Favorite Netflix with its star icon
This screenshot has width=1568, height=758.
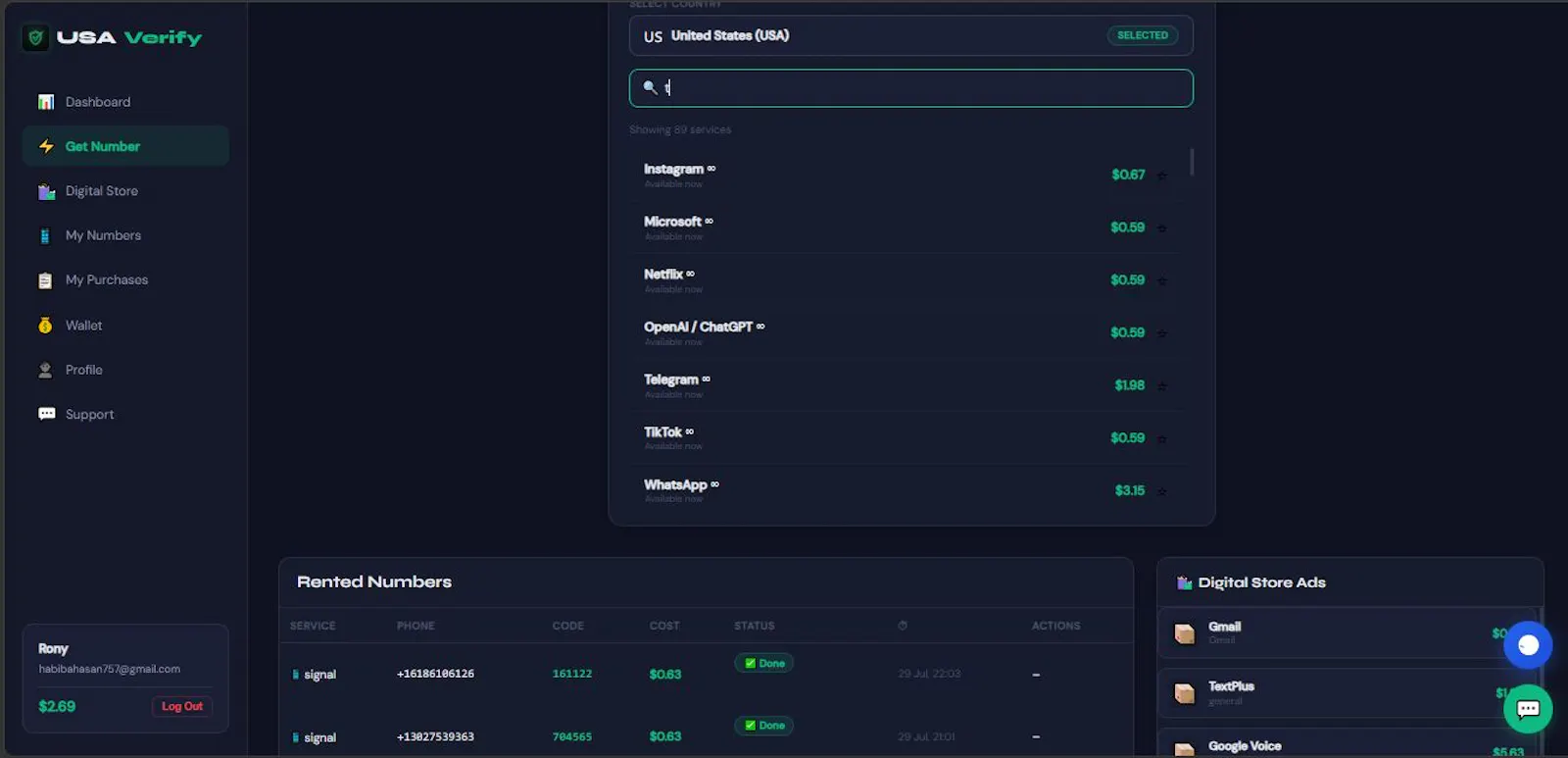1162,280
